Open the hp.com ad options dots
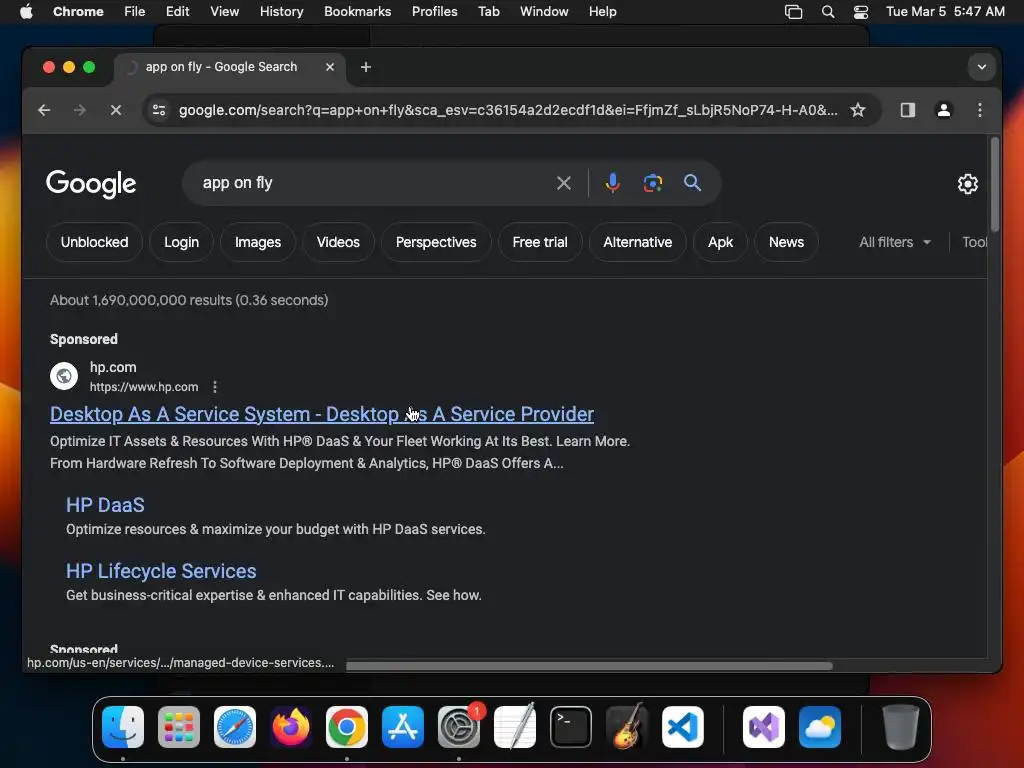The width and height of the screenshot is (1024, 768). pyautogui.click(x=215, y=387)
